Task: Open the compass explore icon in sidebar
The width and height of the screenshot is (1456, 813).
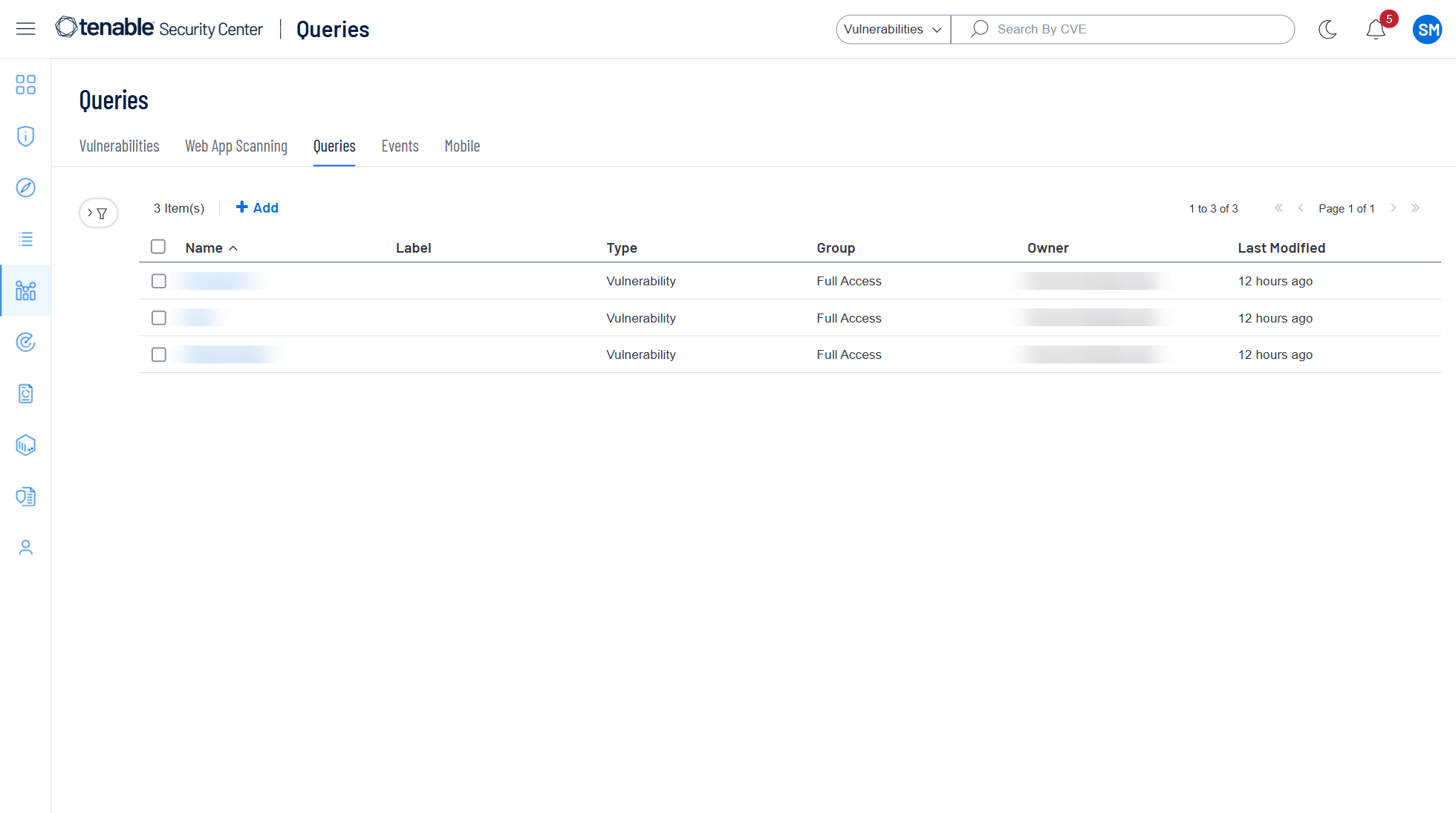Action: coord(26,187)
